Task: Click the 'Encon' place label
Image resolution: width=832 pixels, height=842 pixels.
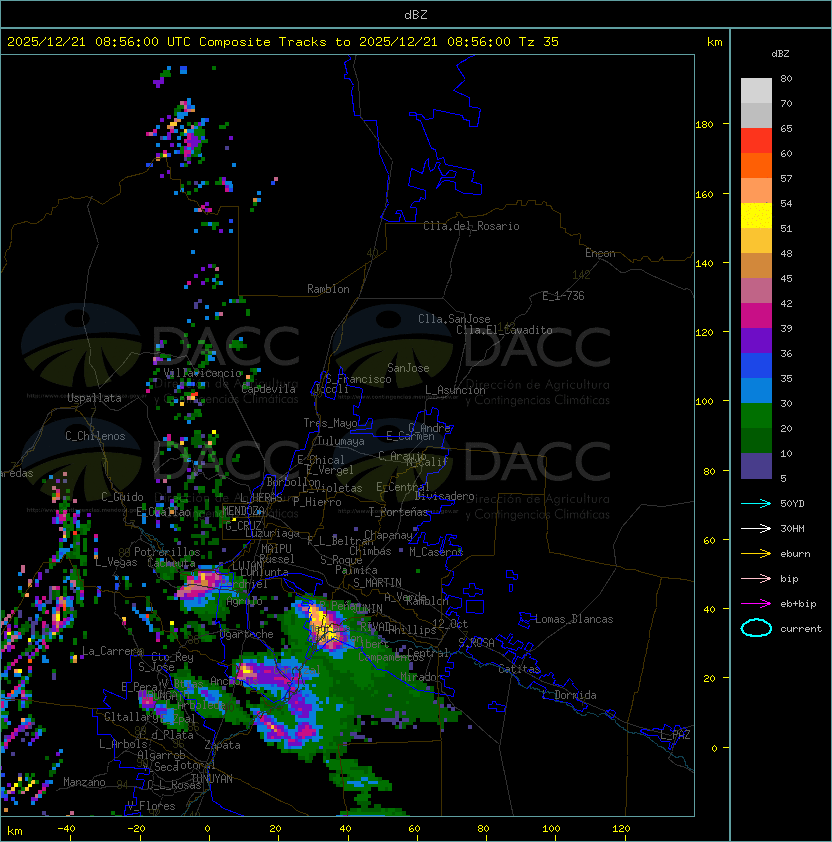Action: pos(600,253)
